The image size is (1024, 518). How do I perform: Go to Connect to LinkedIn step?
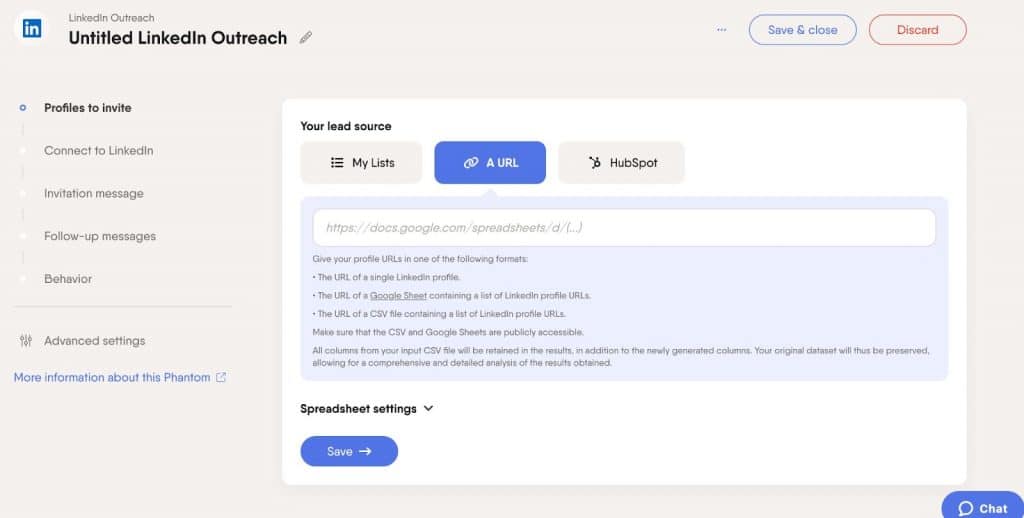[99, 150]
